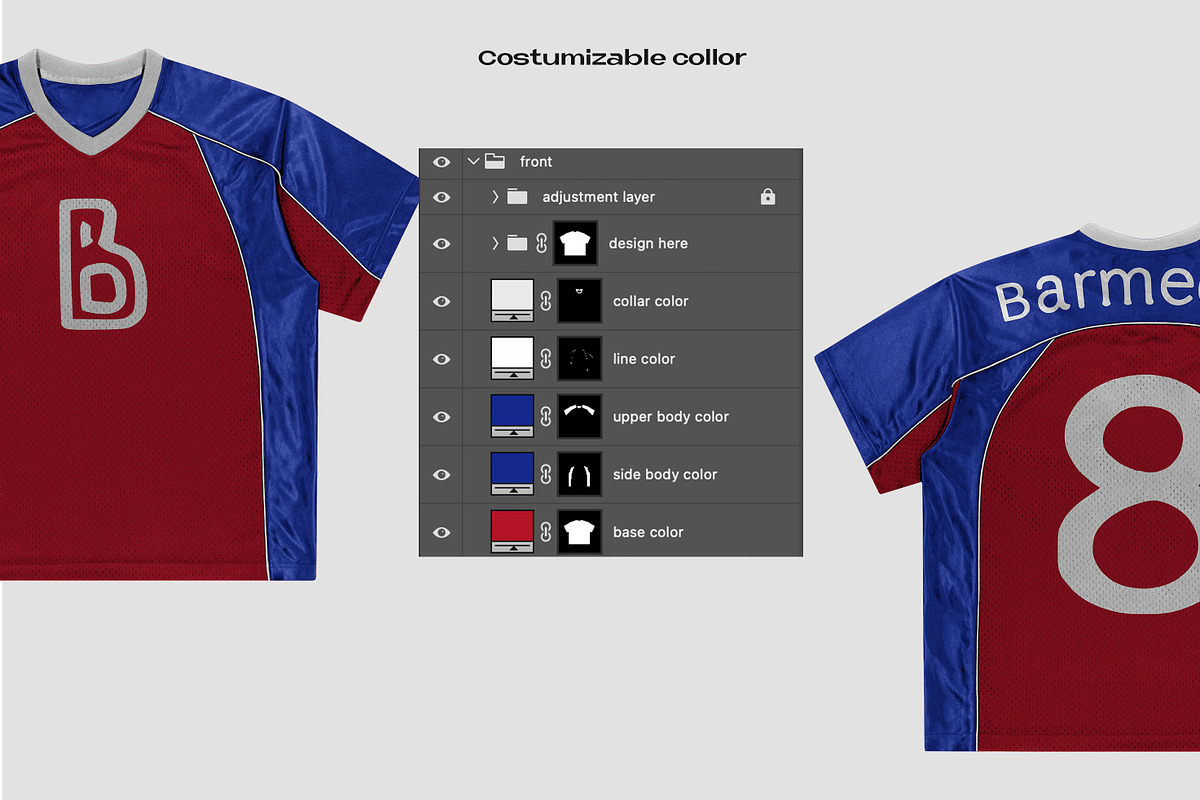Click the adjustment layer folder icon
The height and width of the screenshot is (800, 1200).
click(517, 197)
